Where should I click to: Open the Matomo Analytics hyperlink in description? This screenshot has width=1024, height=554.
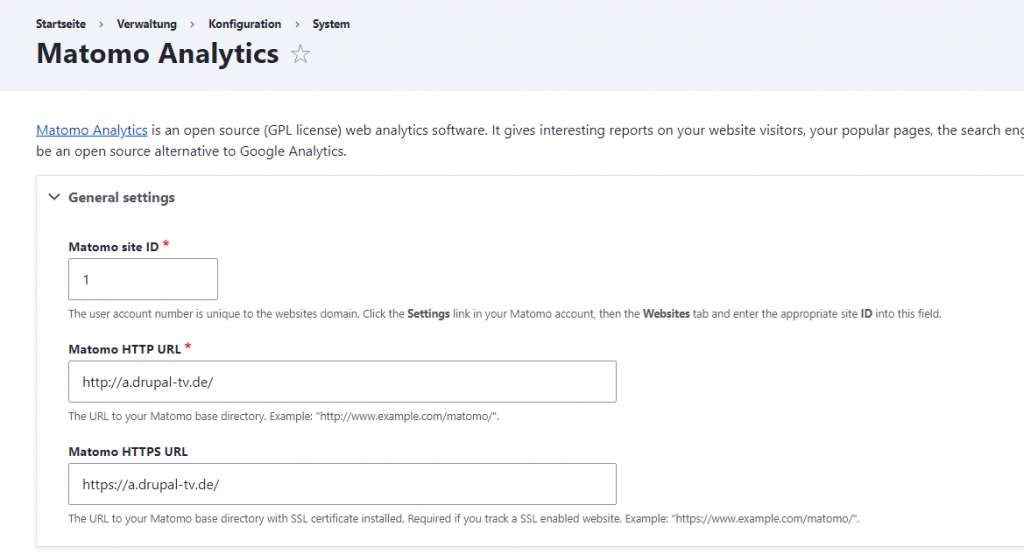click(92, 131)
